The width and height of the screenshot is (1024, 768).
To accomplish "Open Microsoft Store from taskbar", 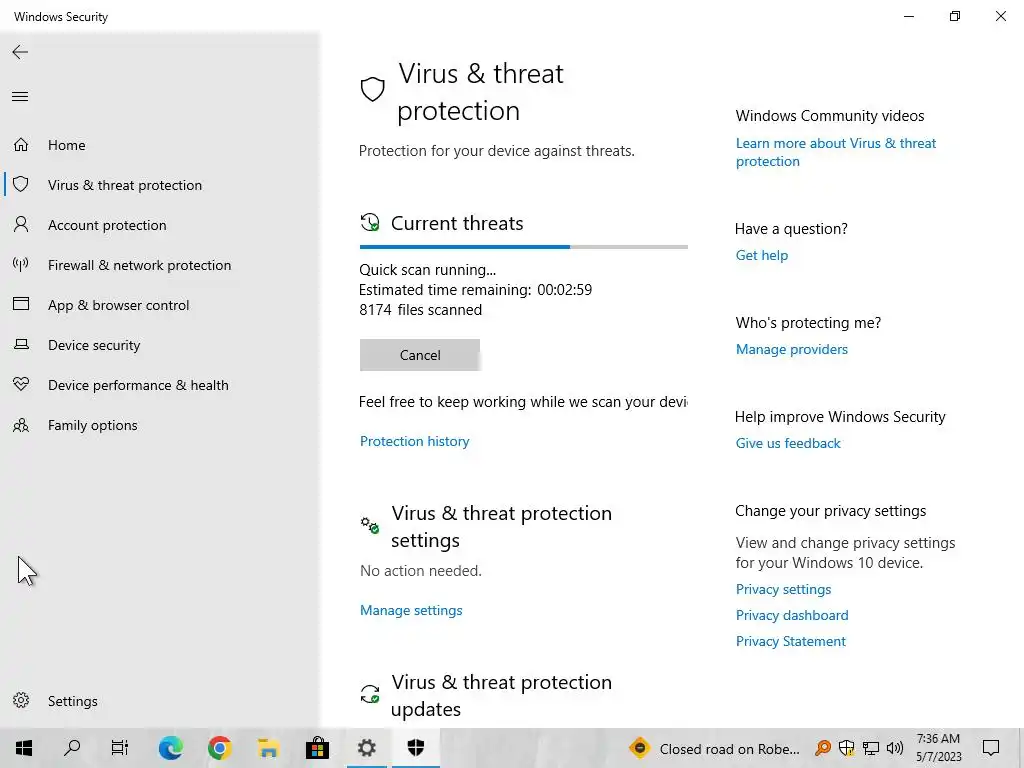I will pos(317,748).
